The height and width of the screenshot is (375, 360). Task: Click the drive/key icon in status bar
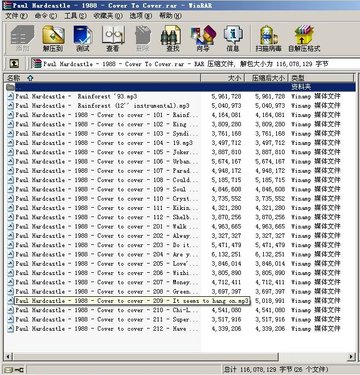coord(14,369)
